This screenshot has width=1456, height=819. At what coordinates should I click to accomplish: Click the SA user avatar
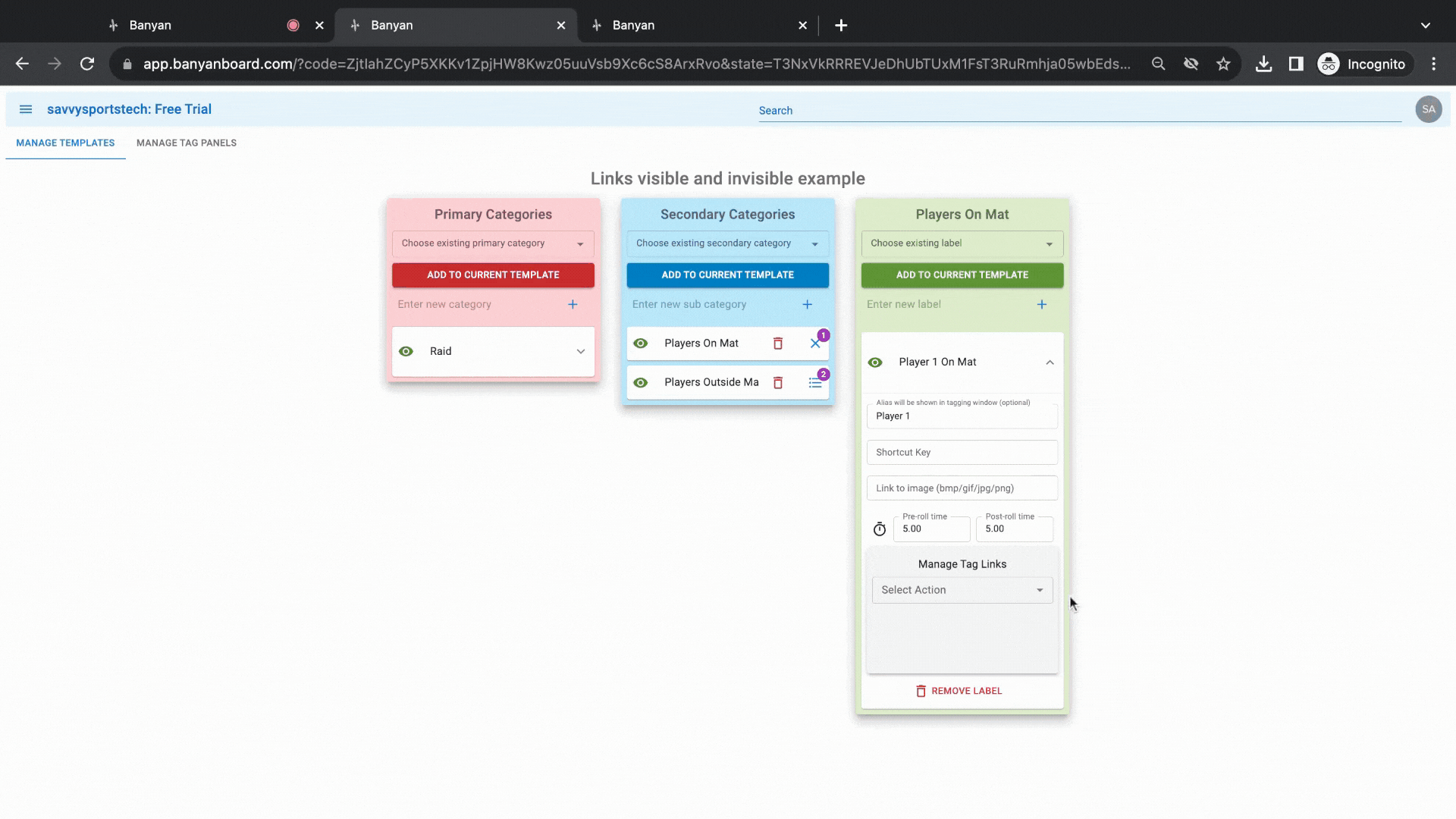point(1428,109)
